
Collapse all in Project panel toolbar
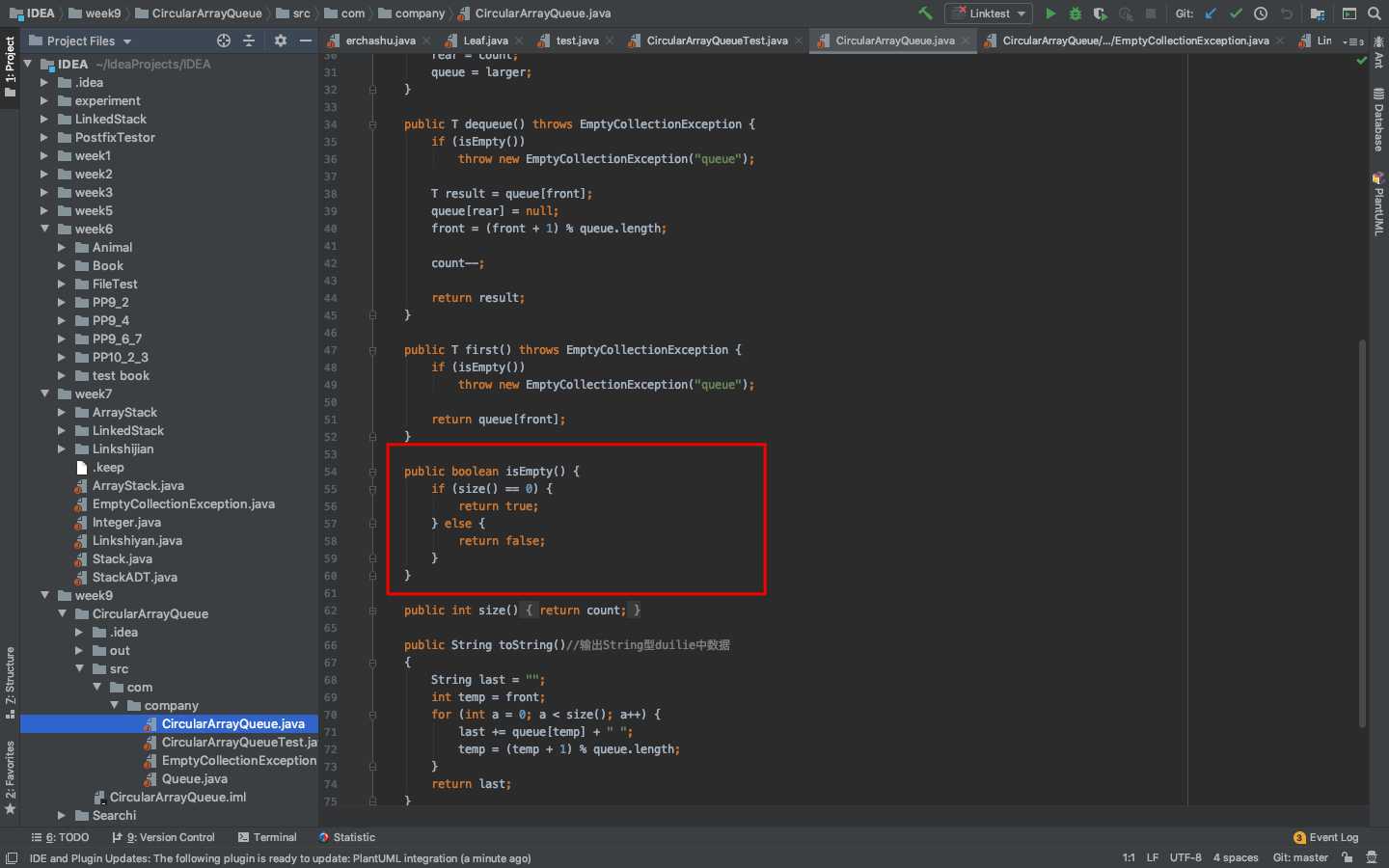[249, 41]
